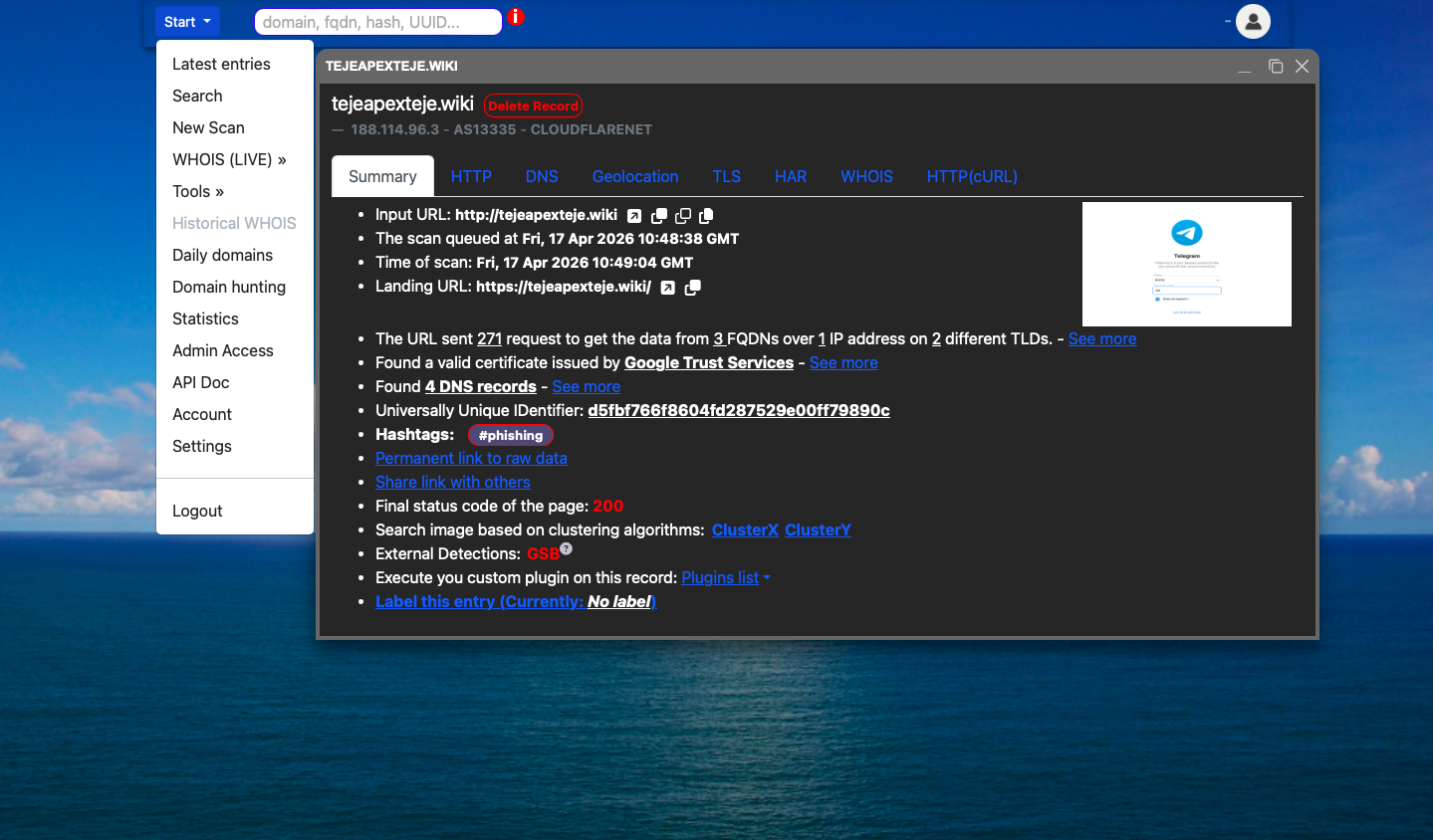The width and height of the screenshot is (1433, 840).
Task: Expand the Start dropdown menu
Action: [x=187, y=22]
